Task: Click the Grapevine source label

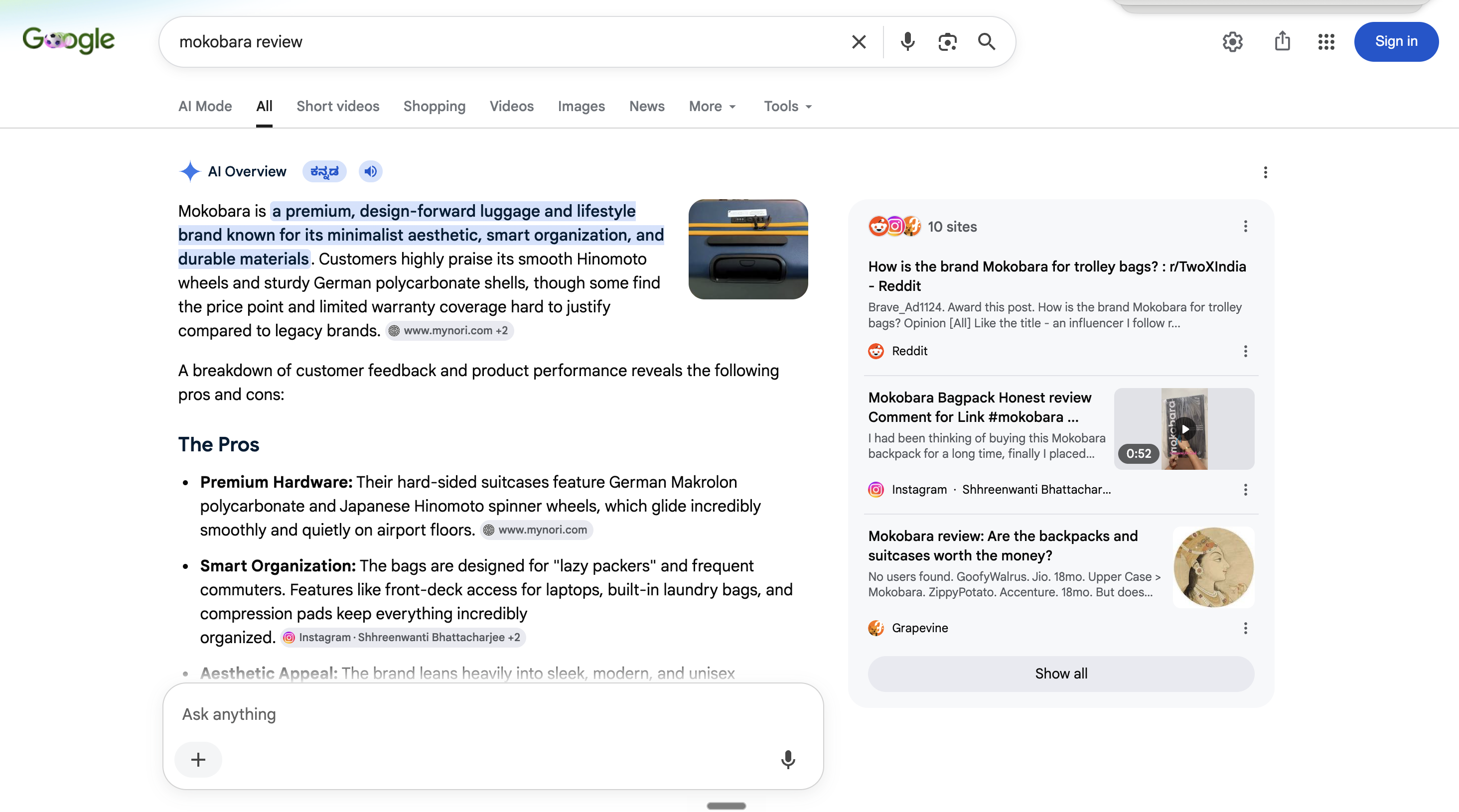Action: [920, 628]
